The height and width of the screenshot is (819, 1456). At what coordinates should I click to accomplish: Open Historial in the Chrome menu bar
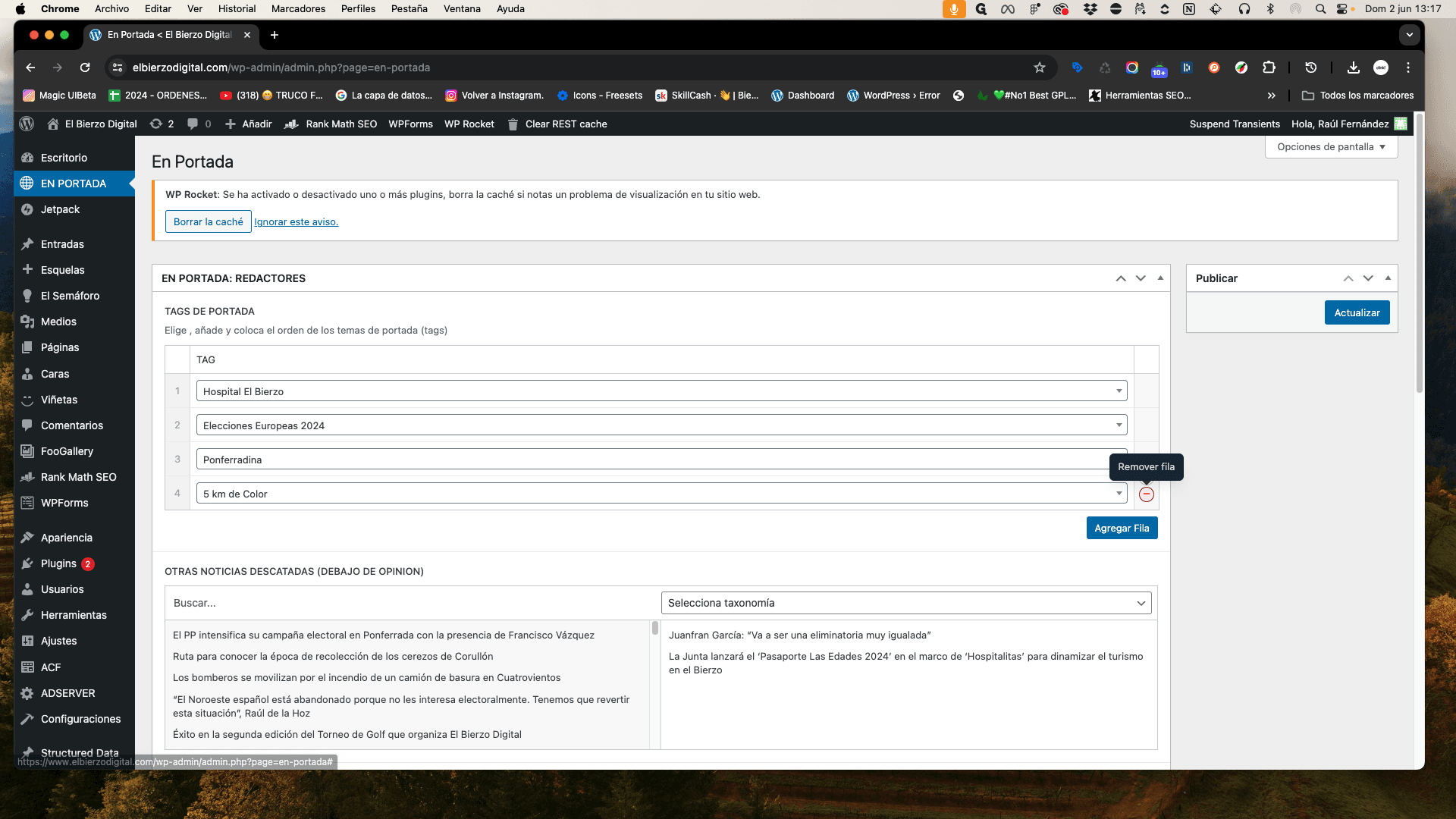(237, 9)
